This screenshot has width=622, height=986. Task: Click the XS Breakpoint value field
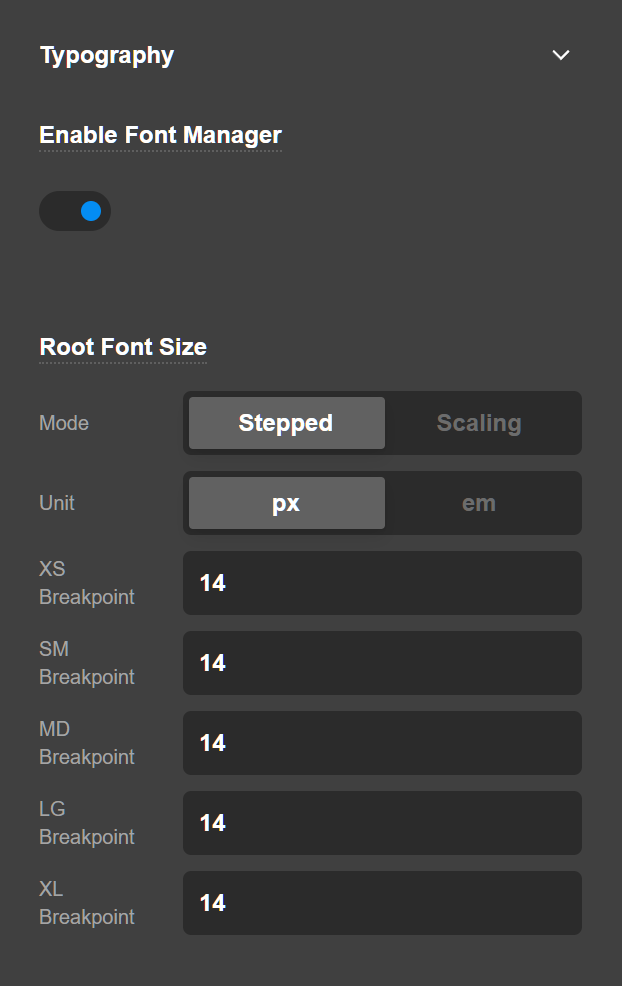pyautogui.click(x=382, y=583)
